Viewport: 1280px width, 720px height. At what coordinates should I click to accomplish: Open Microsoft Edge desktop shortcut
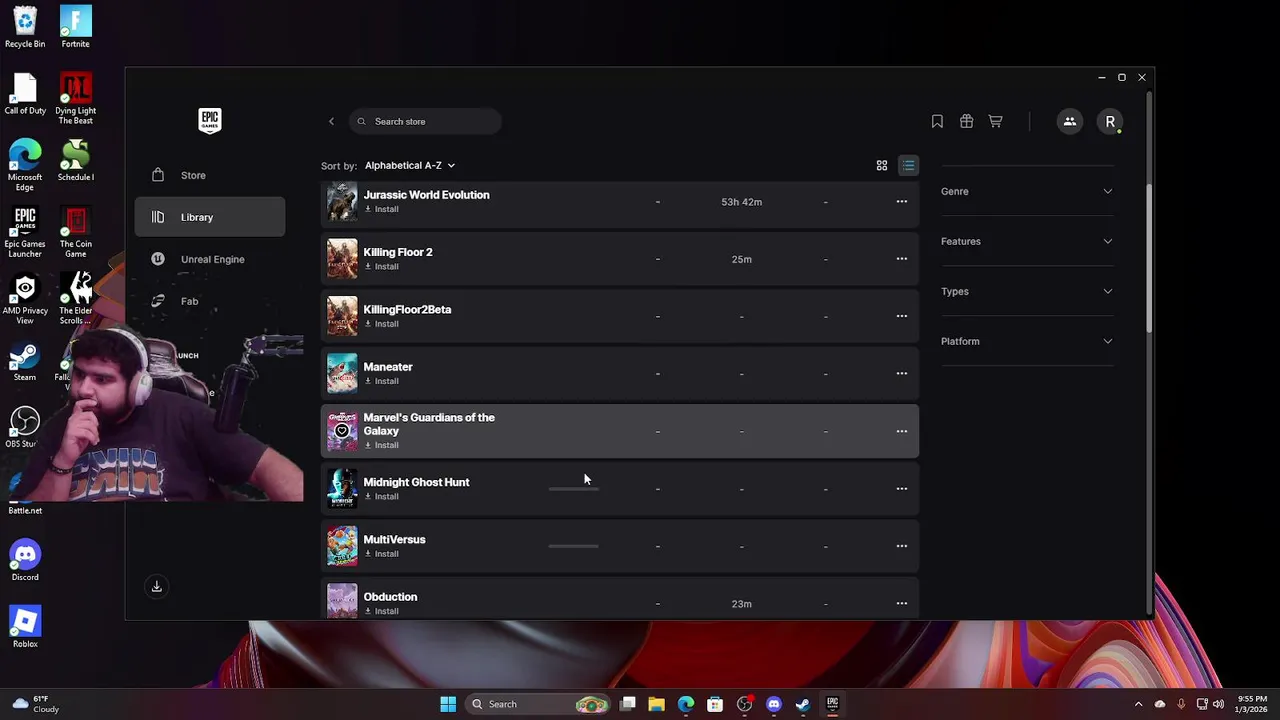tap(25, 165)
